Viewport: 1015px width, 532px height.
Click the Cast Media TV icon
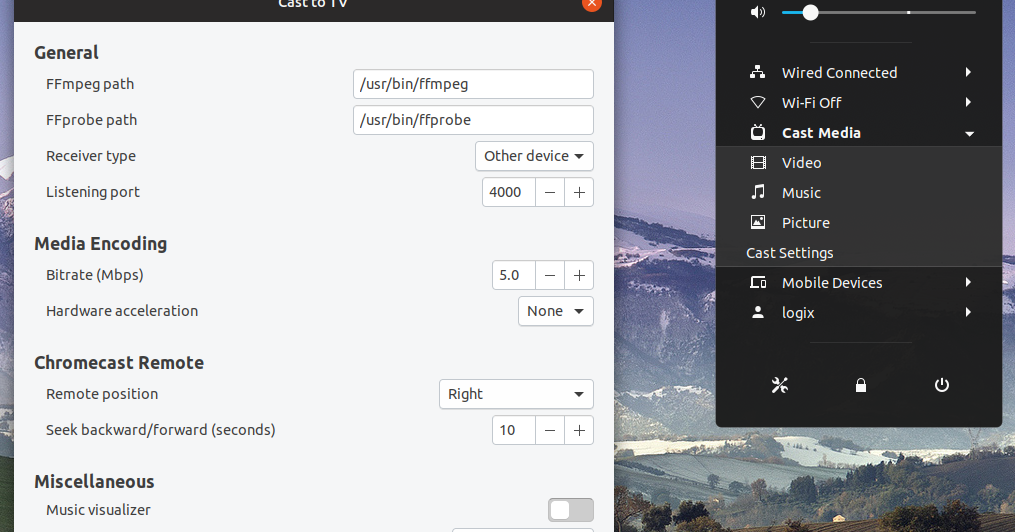pos(757,133)
